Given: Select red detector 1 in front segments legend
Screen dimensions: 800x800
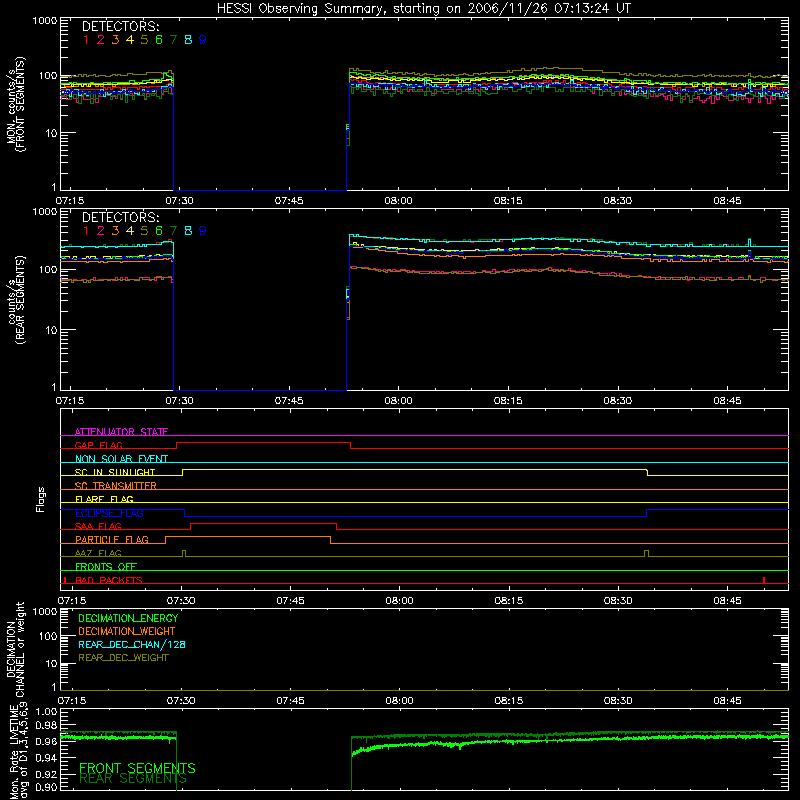Looking at the screenshot, I should click(x=86, y=40).
